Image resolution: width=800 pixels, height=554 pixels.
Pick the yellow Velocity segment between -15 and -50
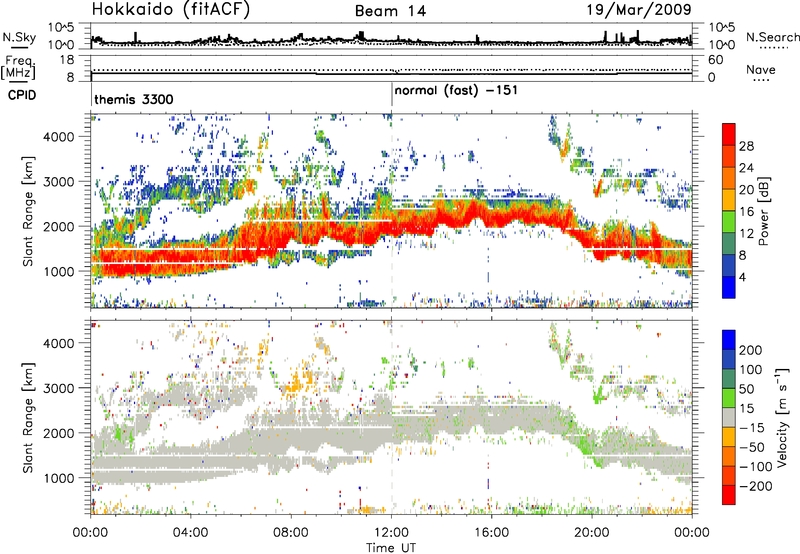pyautogui.click(x=729, y=437)
